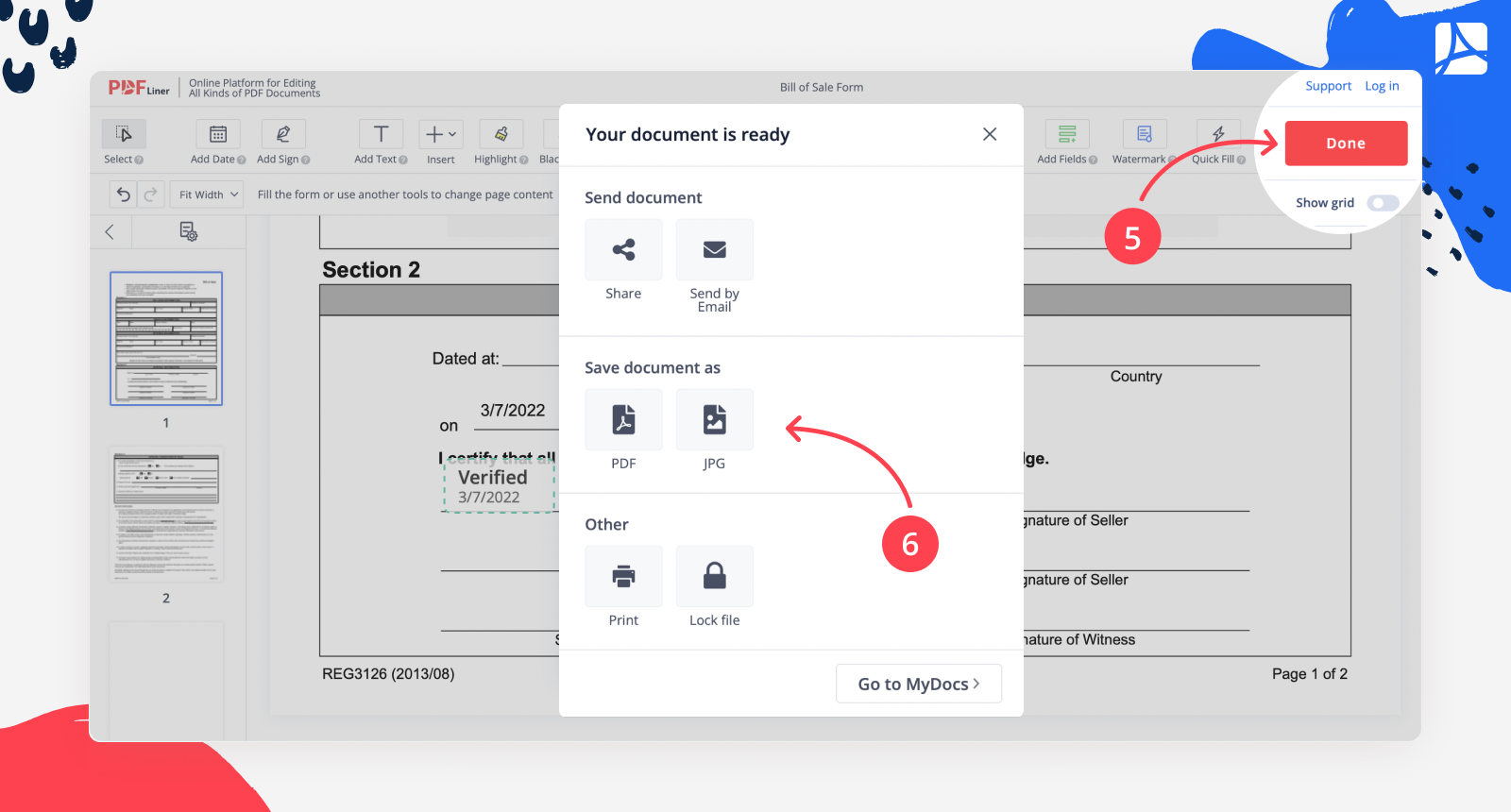Click the Go to MyDocs button
Image resolution: width=1511 pixels, height=812 pixels.
pyautogui.click(x=918, y=684)
